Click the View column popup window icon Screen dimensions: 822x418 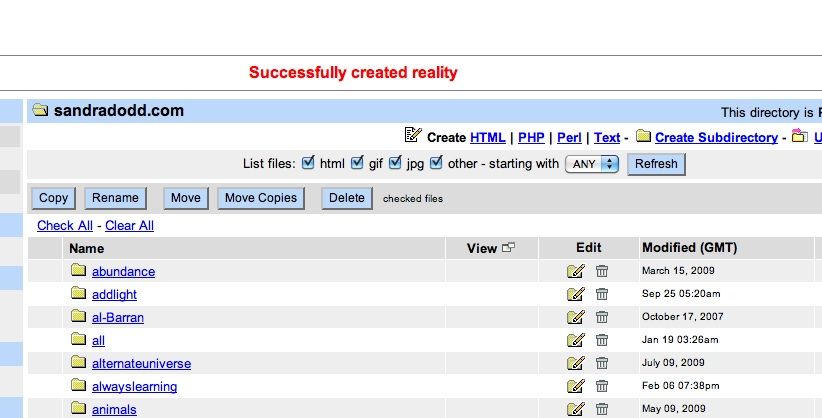tap(508, 248)
